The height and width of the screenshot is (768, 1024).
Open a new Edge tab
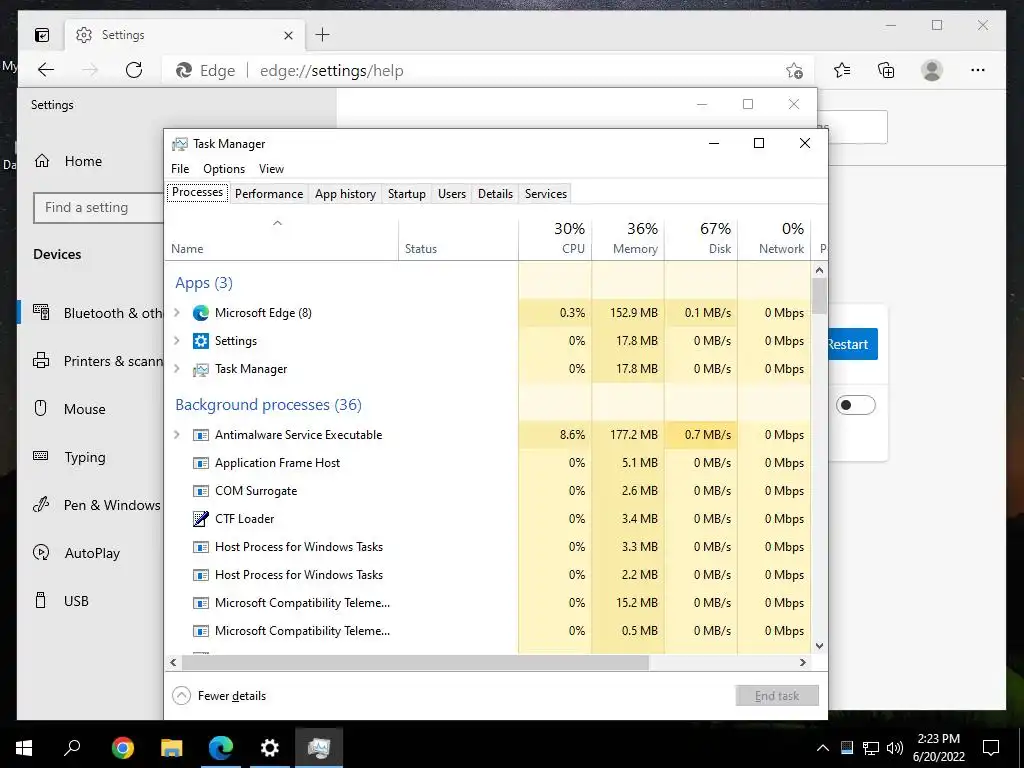323,35
